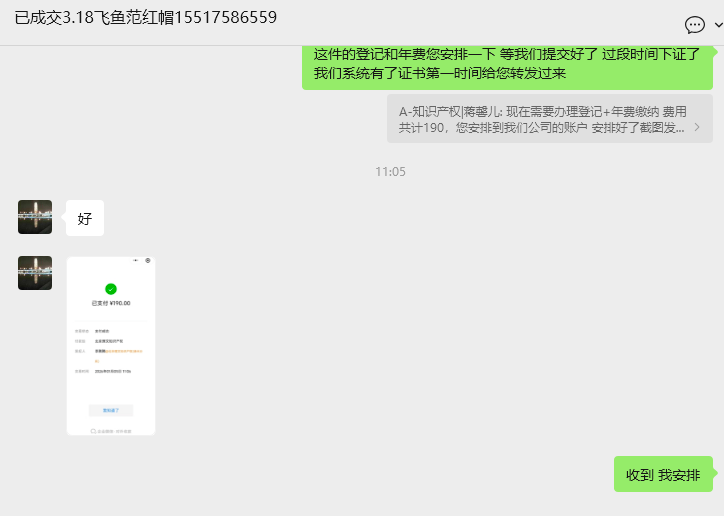Expand the quoted message chevron arrow
The height and width of the screenshot is (516, 724).
[x=697, y=127]
